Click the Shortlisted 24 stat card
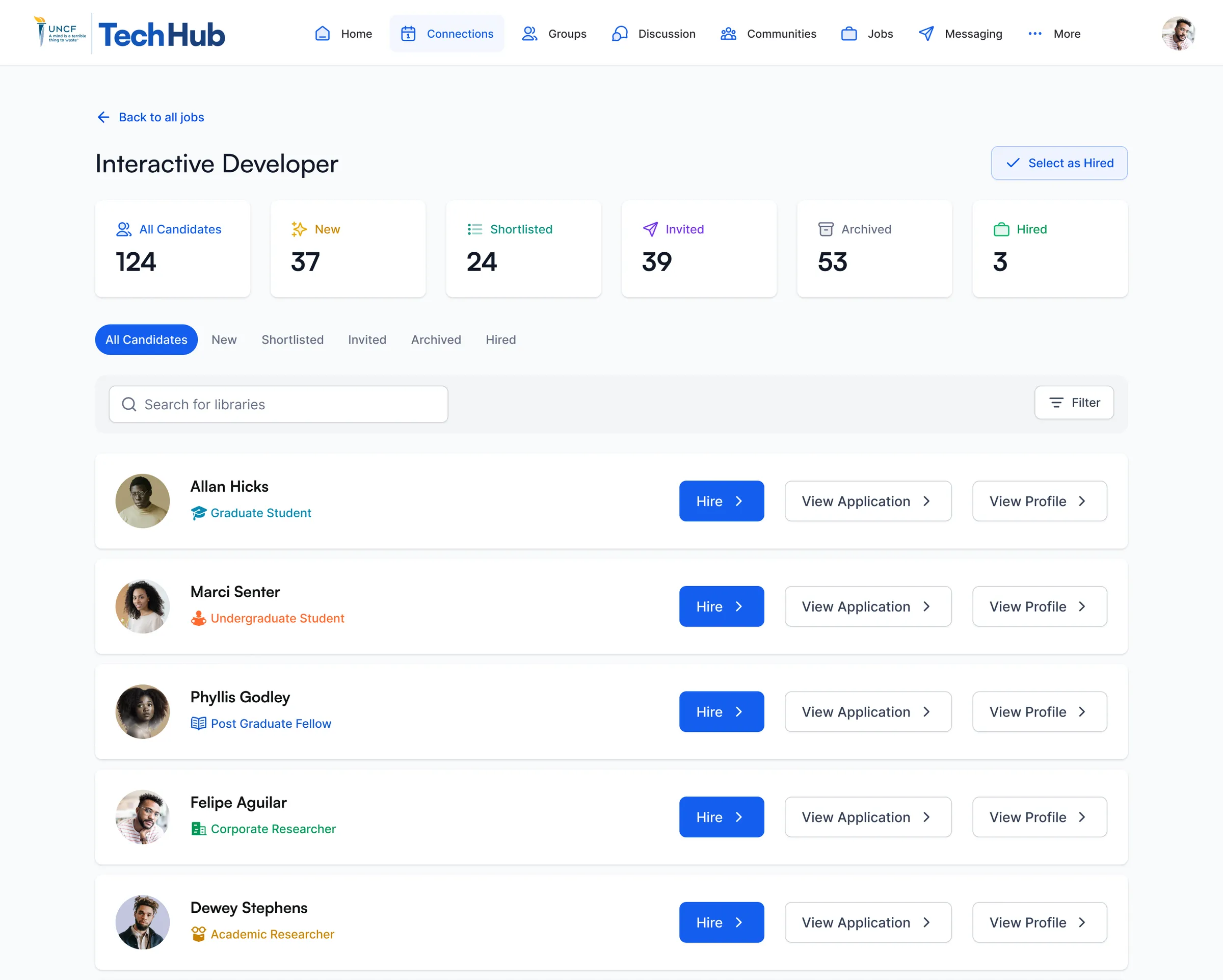 pos(523,249)
